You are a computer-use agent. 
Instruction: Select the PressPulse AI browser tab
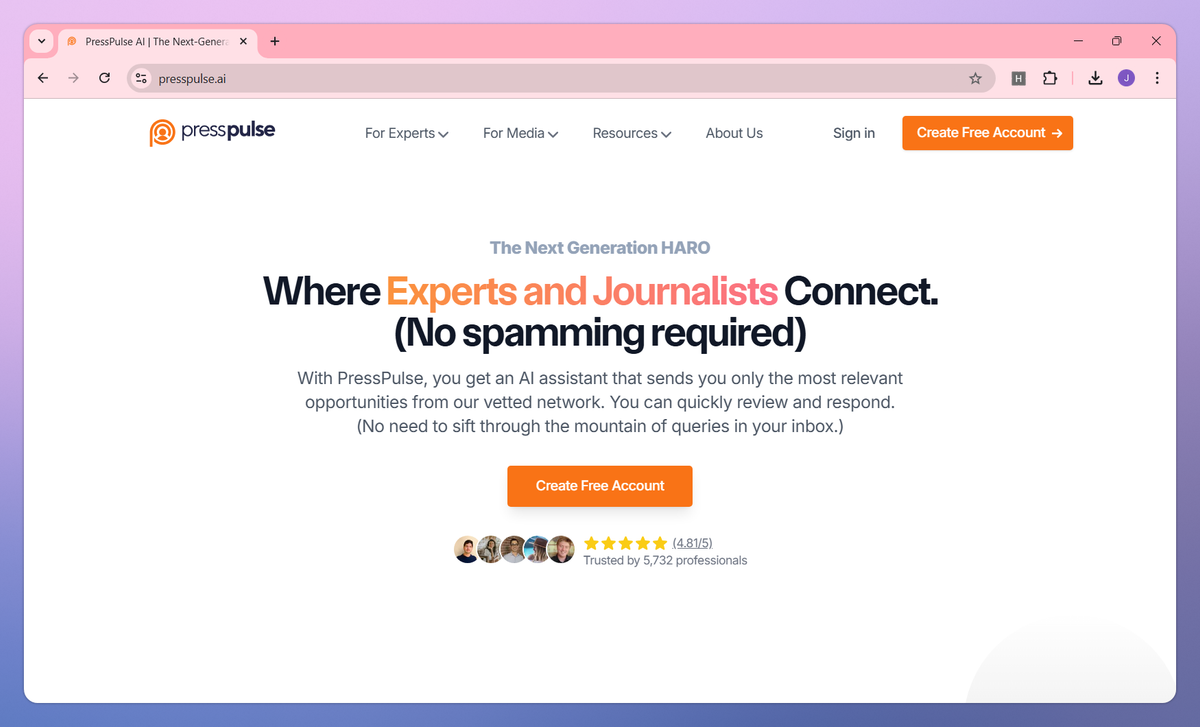point(157,41)
